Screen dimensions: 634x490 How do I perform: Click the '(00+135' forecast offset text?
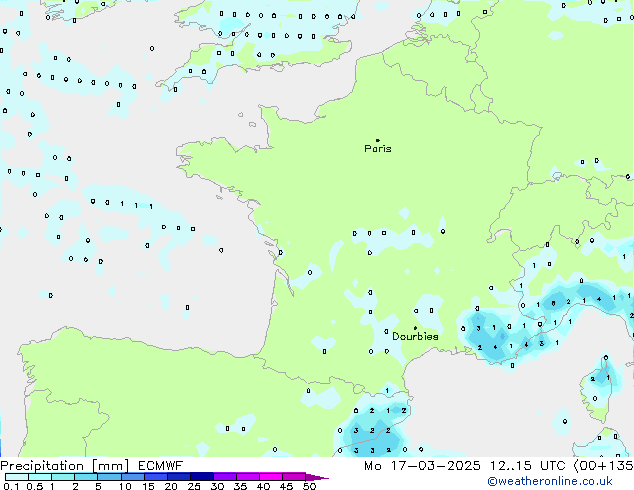point(603,466)
